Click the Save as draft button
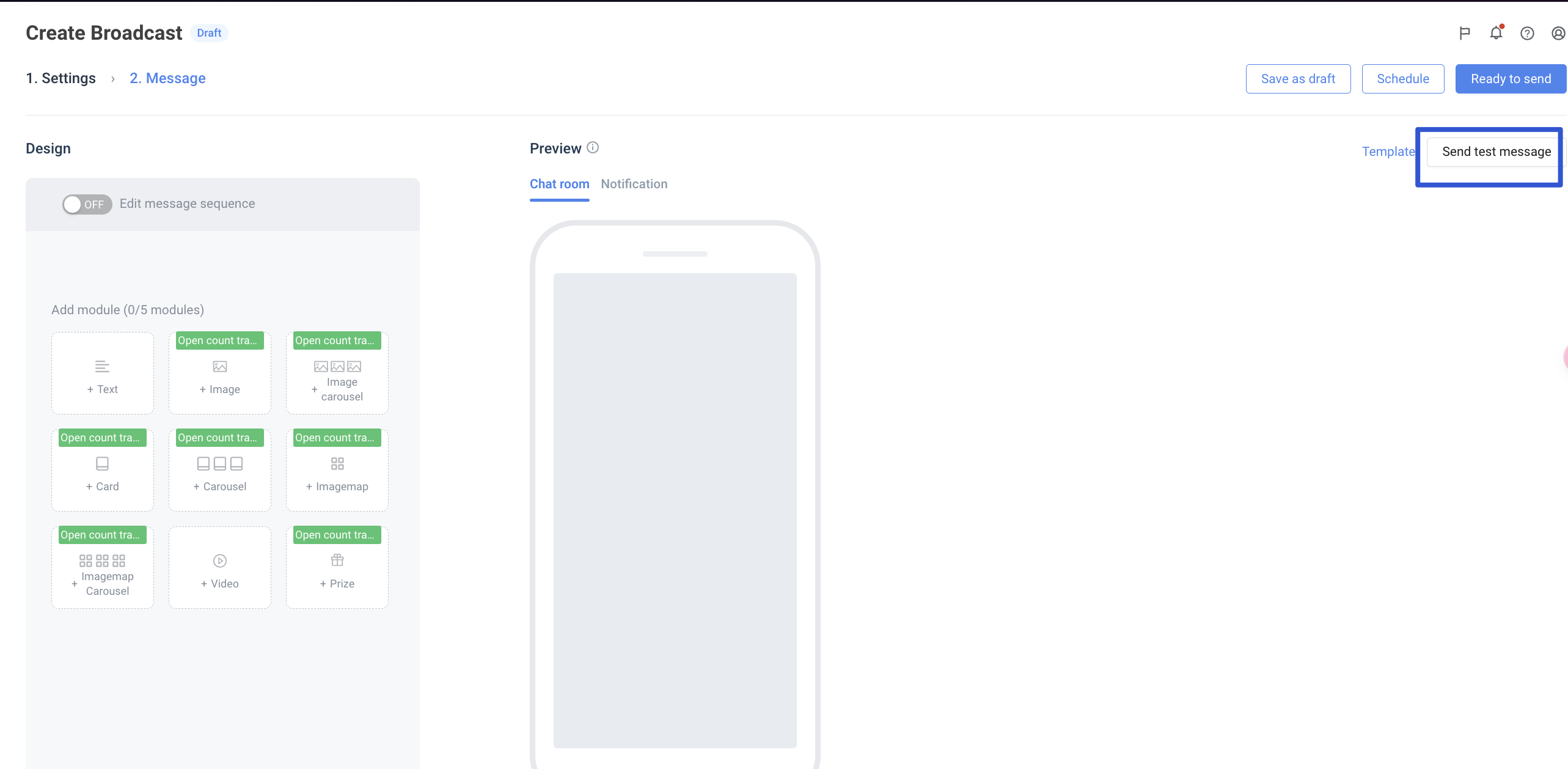The width and height of the screenshot is (1568, 769). [1297, 79]
